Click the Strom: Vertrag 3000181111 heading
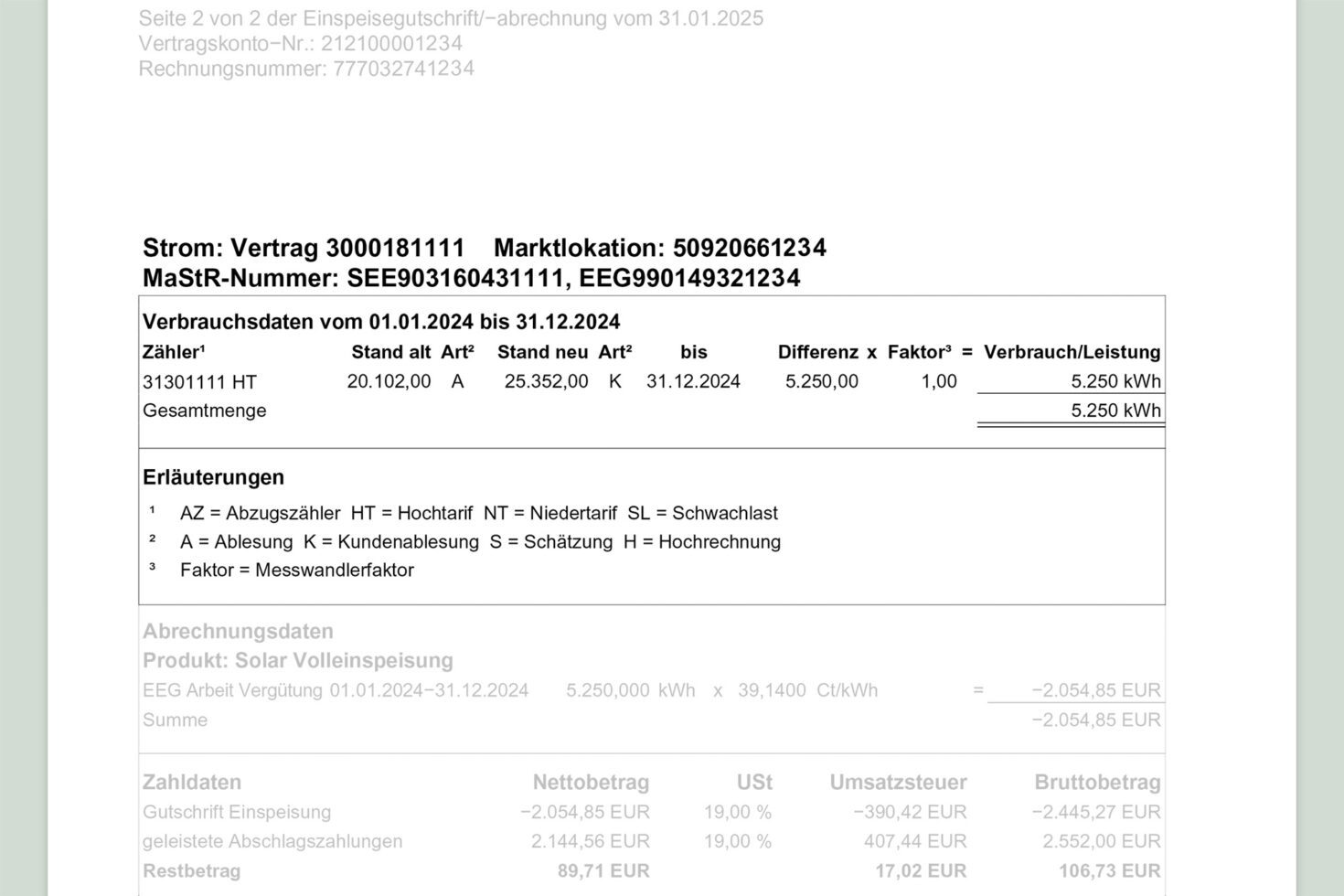 [304, 248]
